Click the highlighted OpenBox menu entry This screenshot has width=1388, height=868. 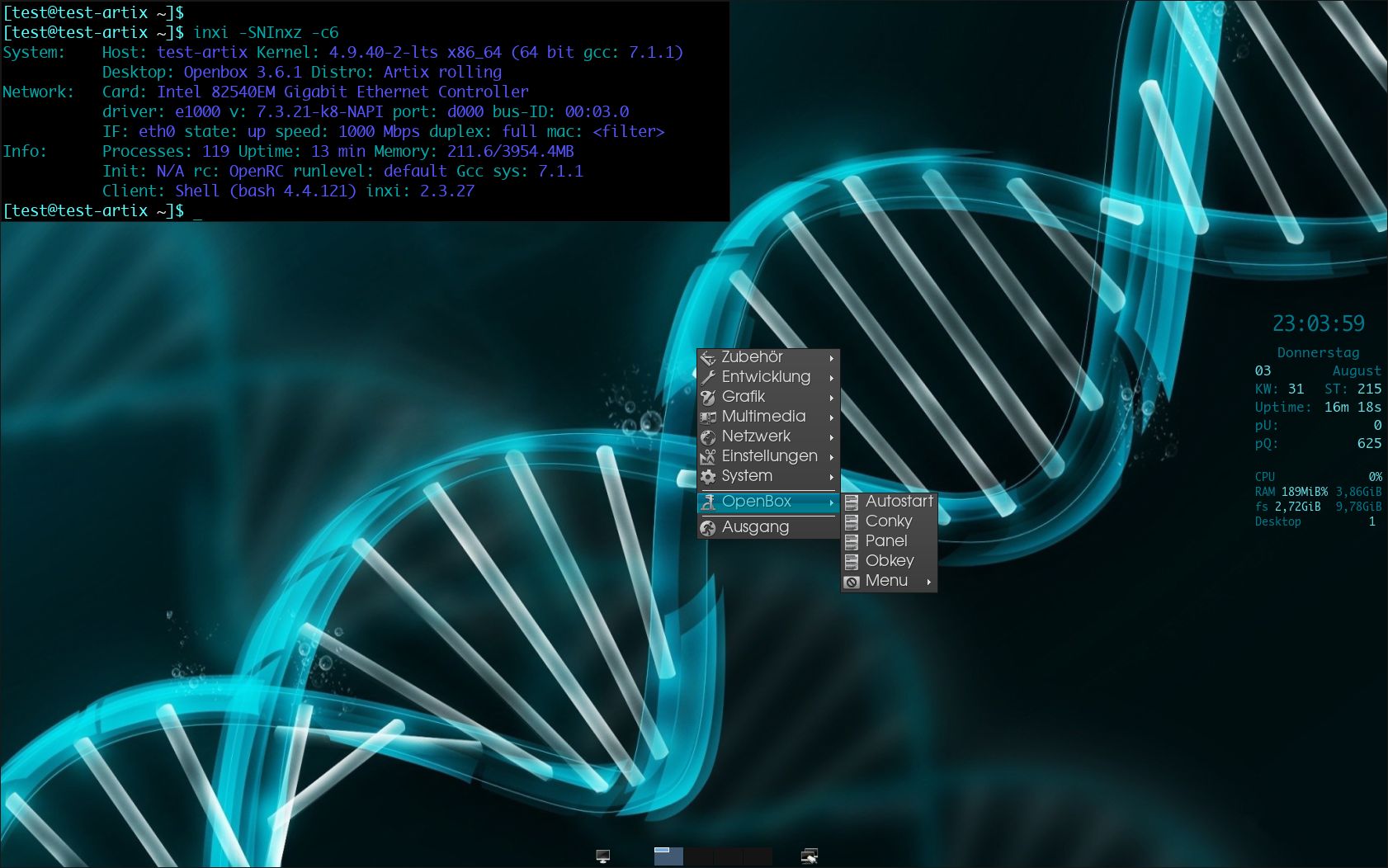click(757, 502)
